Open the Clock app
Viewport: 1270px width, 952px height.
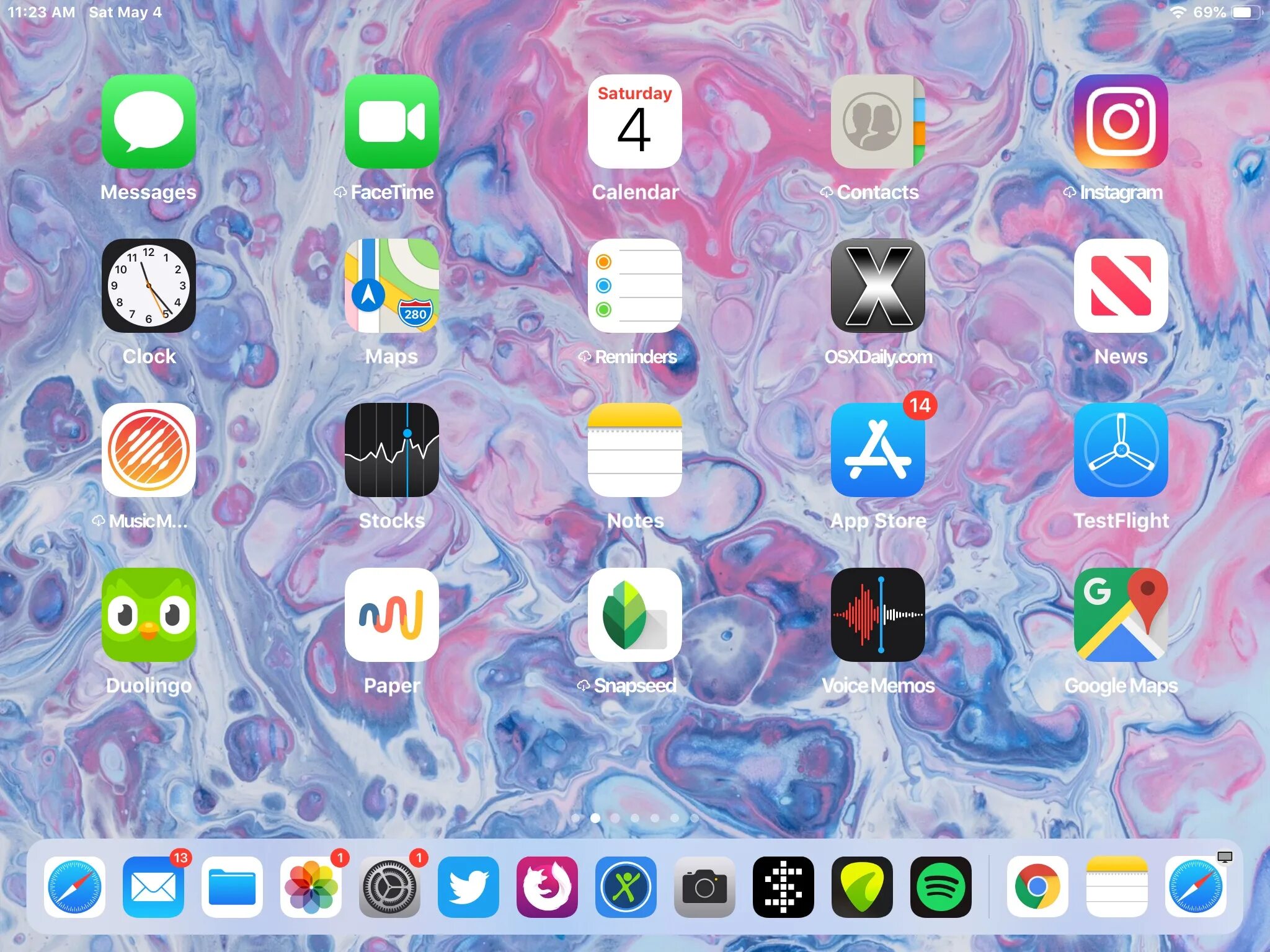click(x=149, y=286)
